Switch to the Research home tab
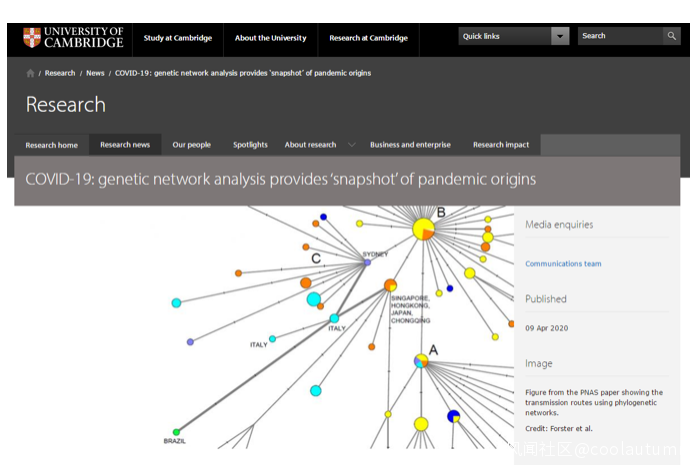Viewport: 700px width, 472px height. (52, 145)
